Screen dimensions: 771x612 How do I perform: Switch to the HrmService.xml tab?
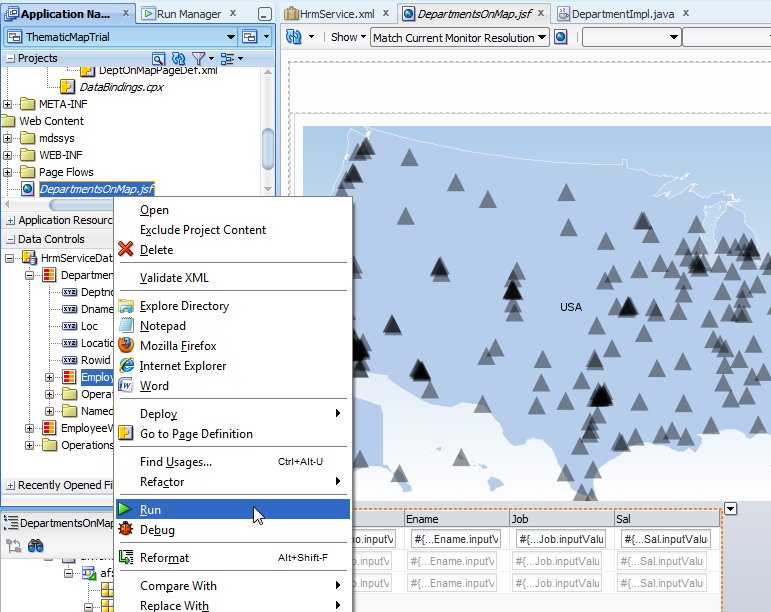pyautogui.click(x=337, y=14)
